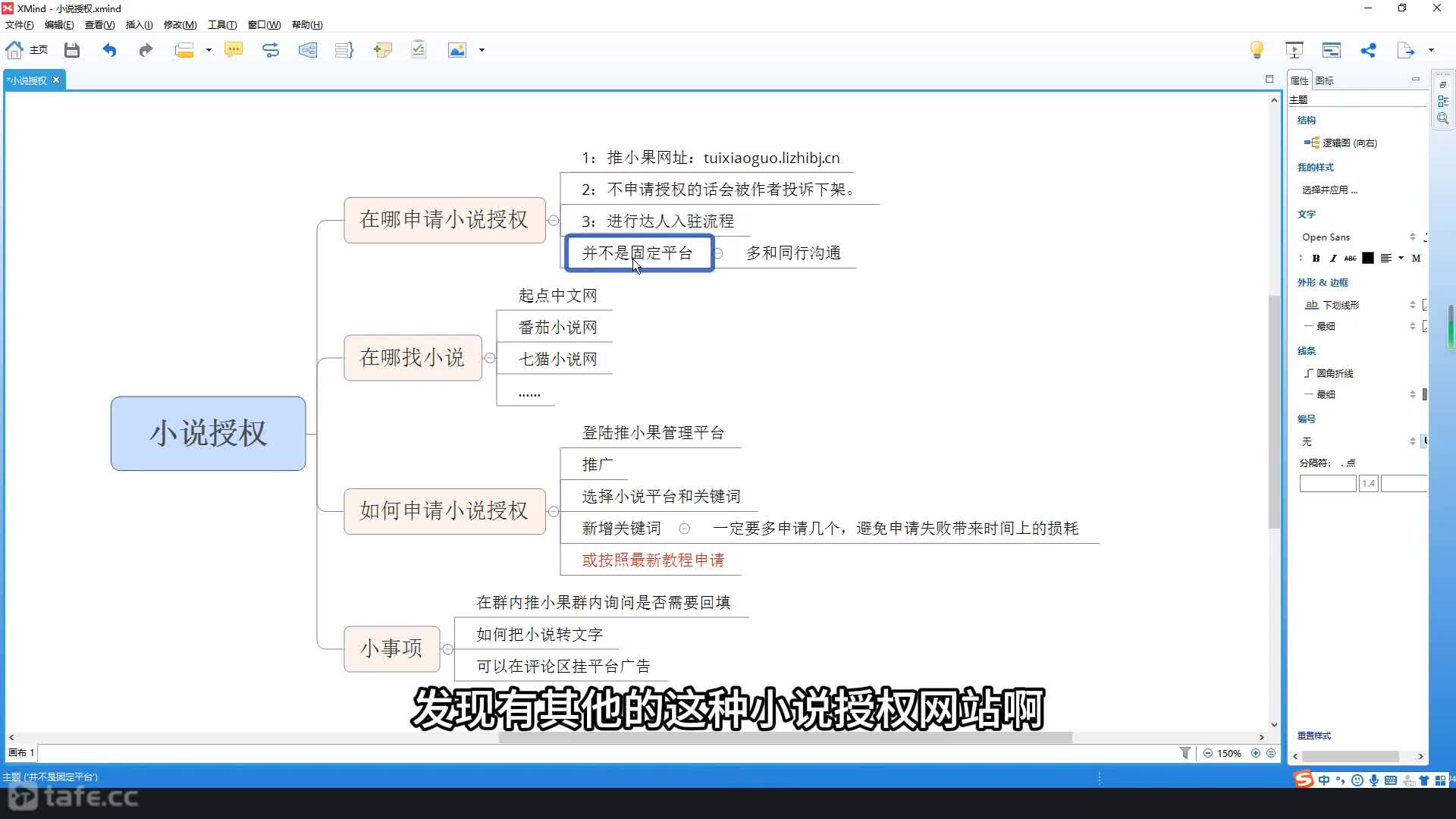Zoom out with the minus icon
Viewport: 1456px width, 819px height.
[1207, 753]
